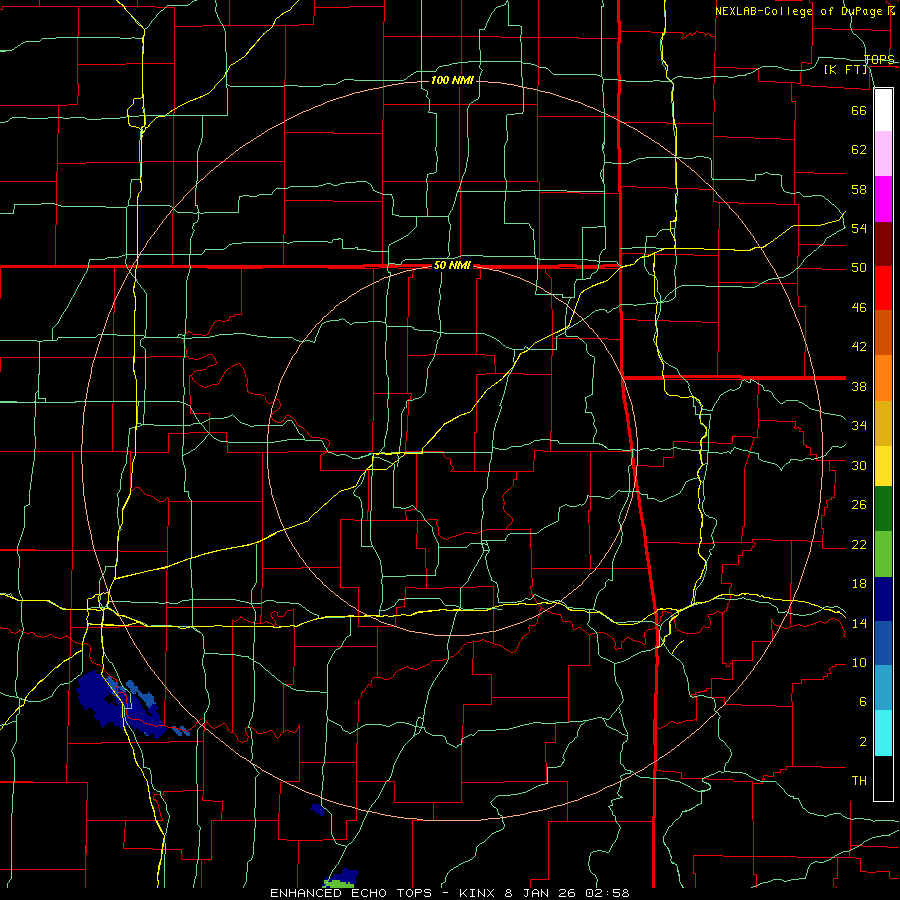Click the '100 NMI' range ring label
This screenshot has height=900, width=900.
click(x=452, y=80)
